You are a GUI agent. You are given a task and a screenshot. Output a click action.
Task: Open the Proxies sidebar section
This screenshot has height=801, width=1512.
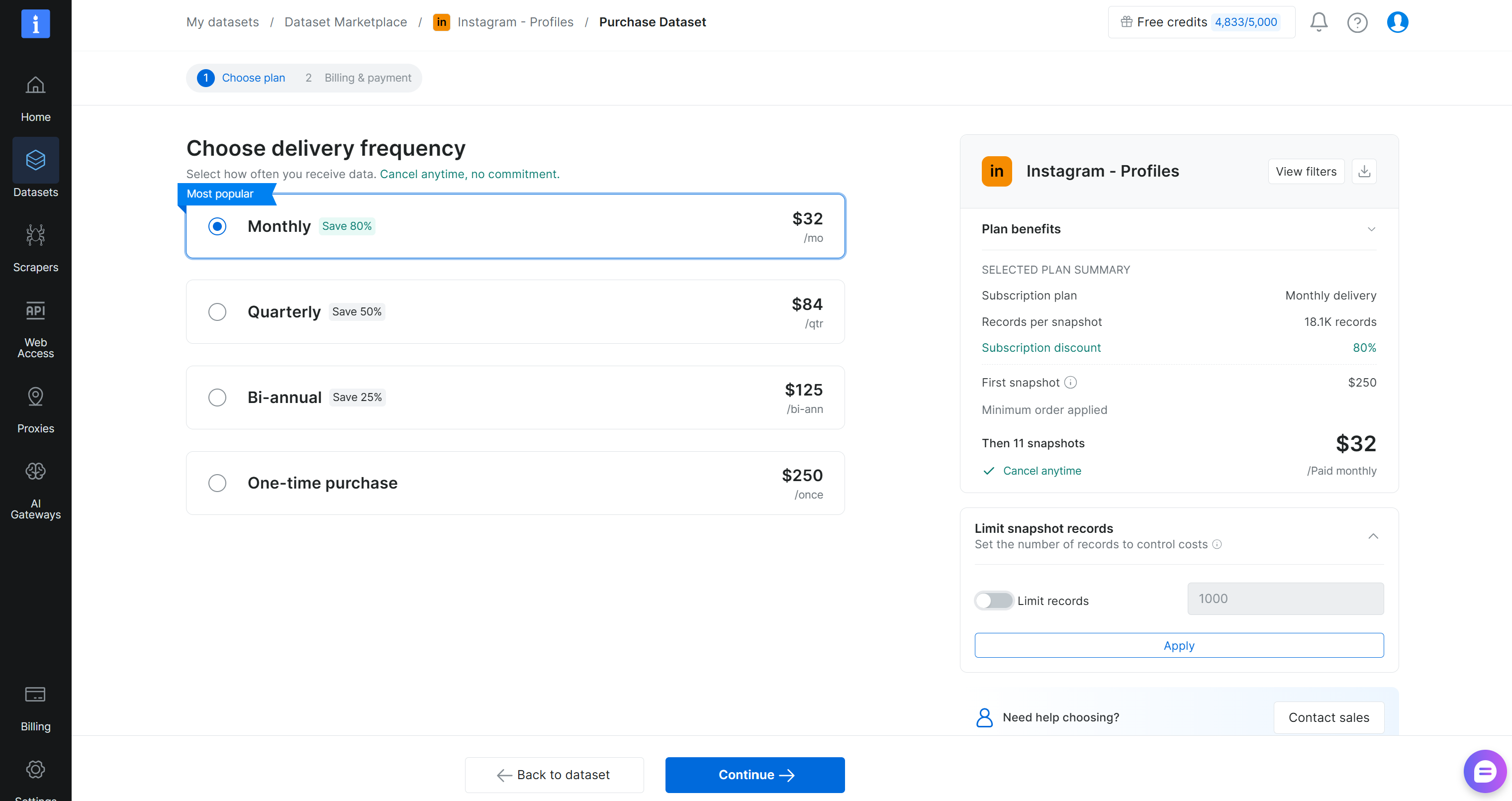(35, 409)
